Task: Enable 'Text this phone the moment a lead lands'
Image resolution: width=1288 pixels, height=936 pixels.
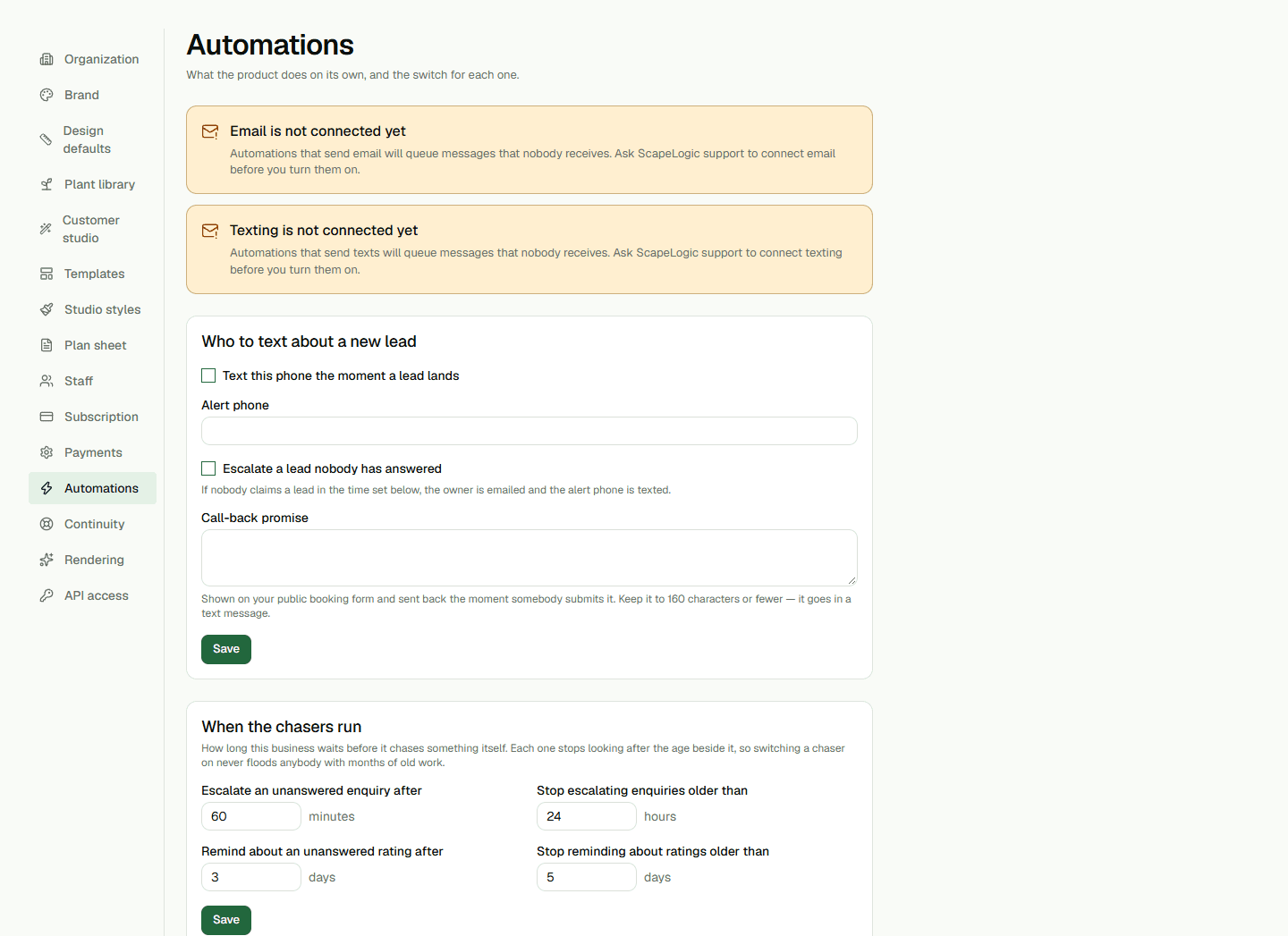Action: coord(208,375)
